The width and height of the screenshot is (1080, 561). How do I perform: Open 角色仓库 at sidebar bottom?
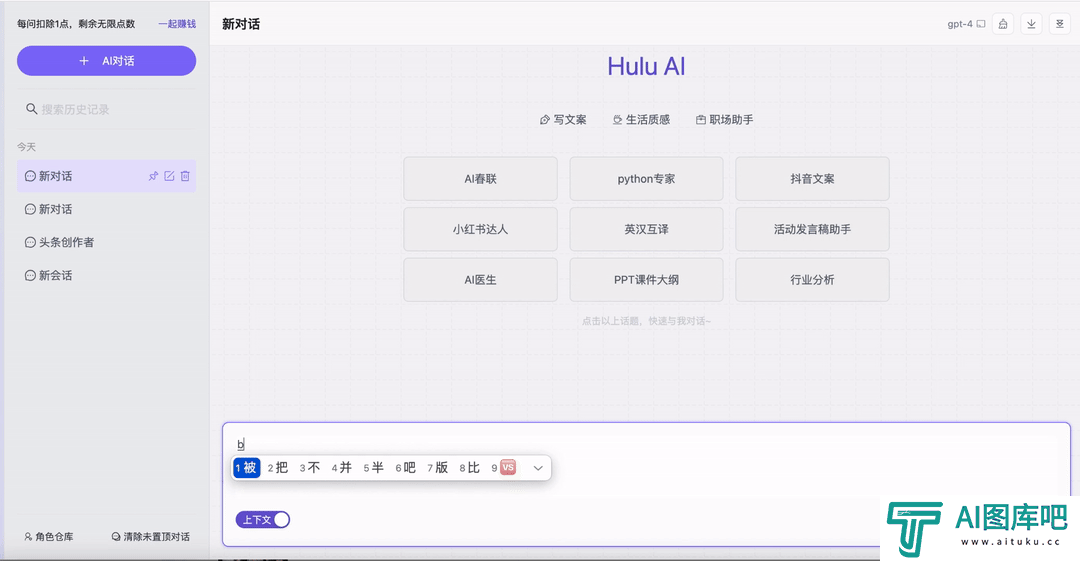click(x=48, y=536)
